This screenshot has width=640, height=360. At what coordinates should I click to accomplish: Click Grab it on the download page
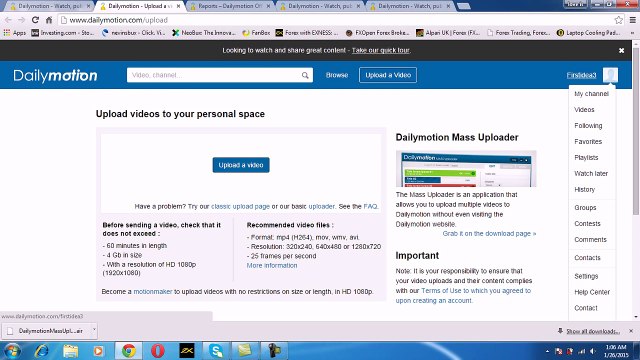tap(489, 233)
